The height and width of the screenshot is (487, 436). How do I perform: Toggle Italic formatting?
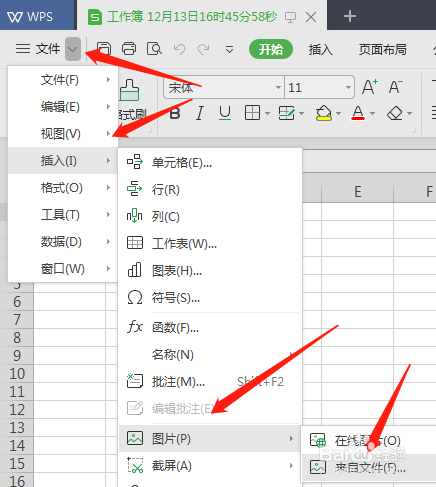click(200, 114)
